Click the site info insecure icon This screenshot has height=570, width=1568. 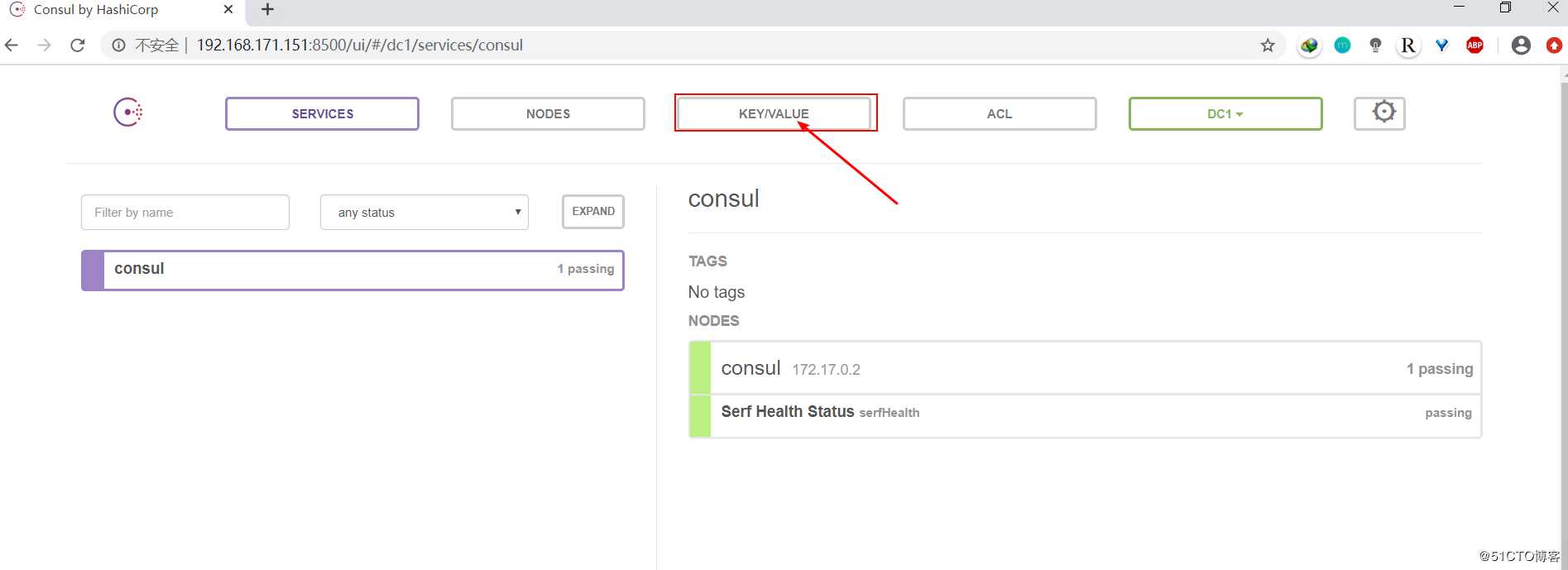pyautogui.click(x=119, y=46)
